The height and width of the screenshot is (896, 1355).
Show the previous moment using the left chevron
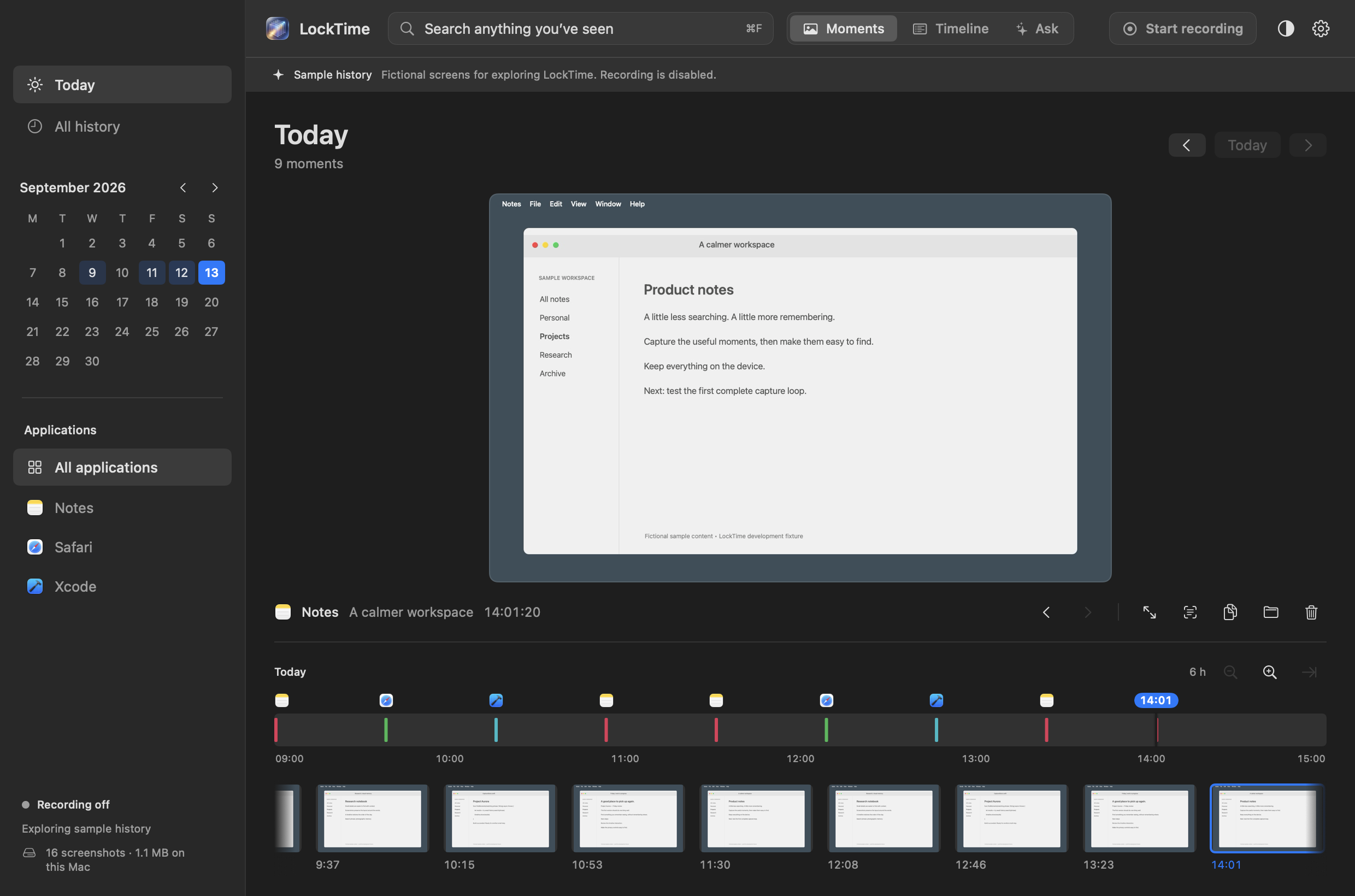[x=1046, y=612]
